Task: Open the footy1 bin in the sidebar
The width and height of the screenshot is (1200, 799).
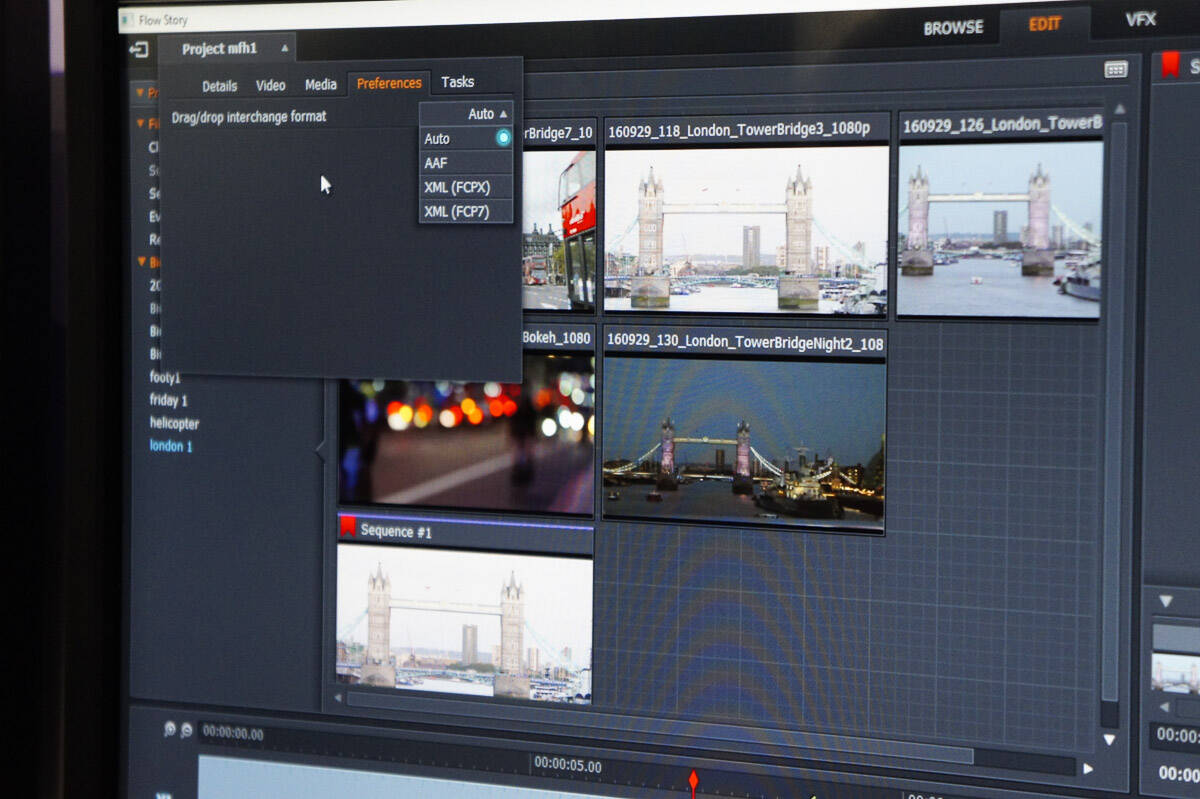Action: tap(165, 378)
